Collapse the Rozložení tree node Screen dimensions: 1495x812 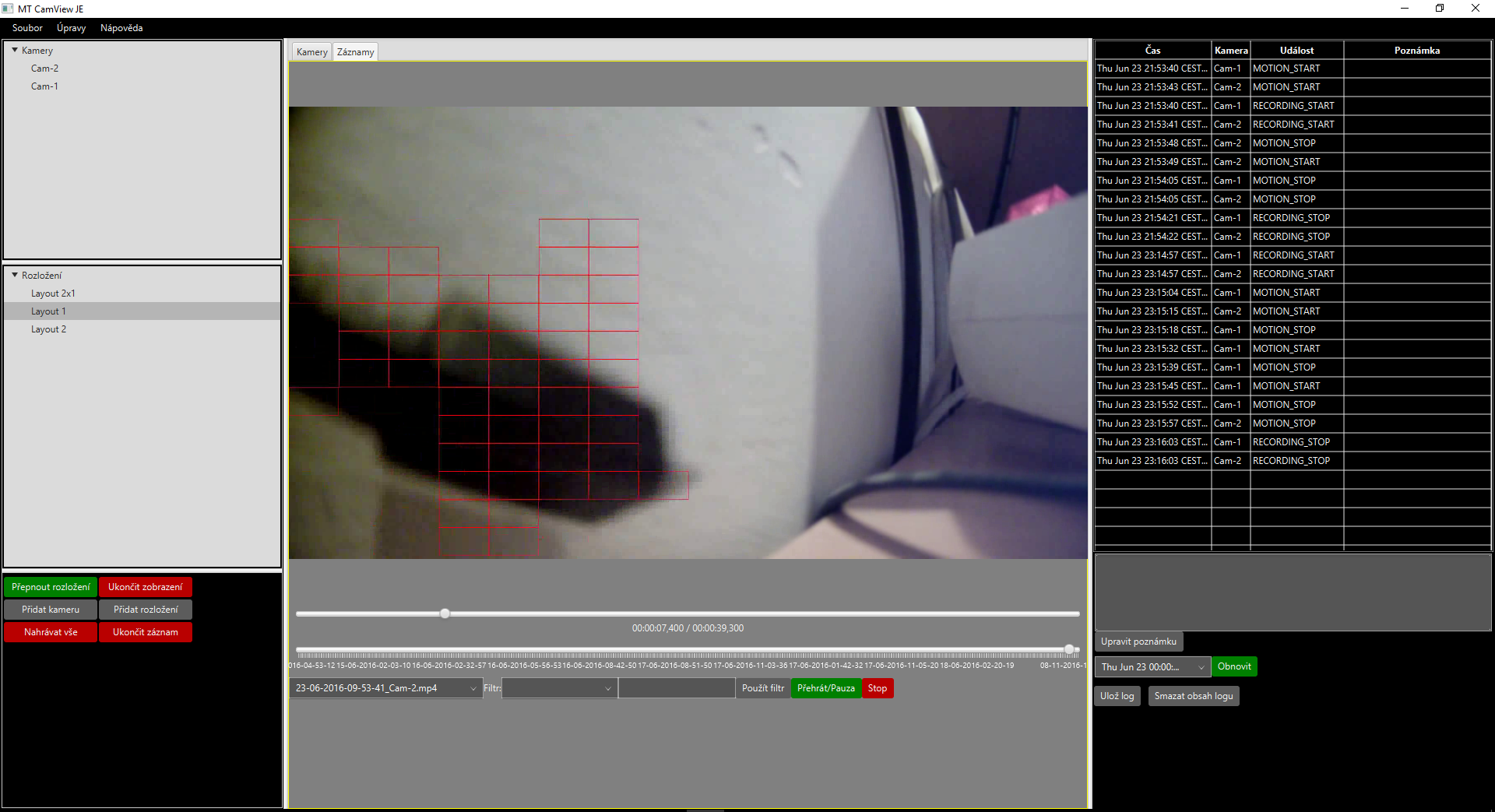pyautogui.click(x=15, y=275)
